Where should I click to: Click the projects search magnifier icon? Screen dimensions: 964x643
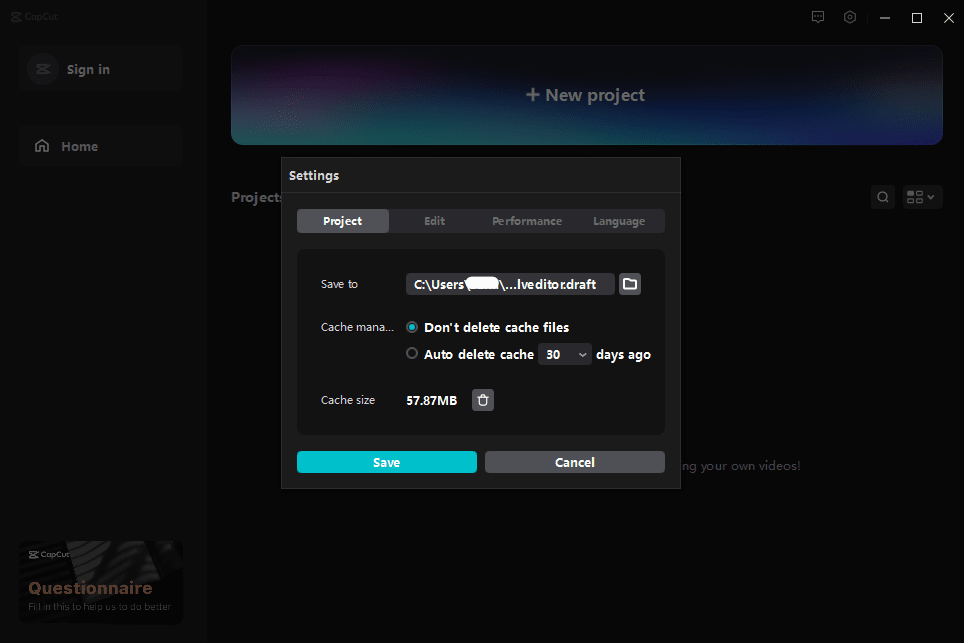point(883,197)
